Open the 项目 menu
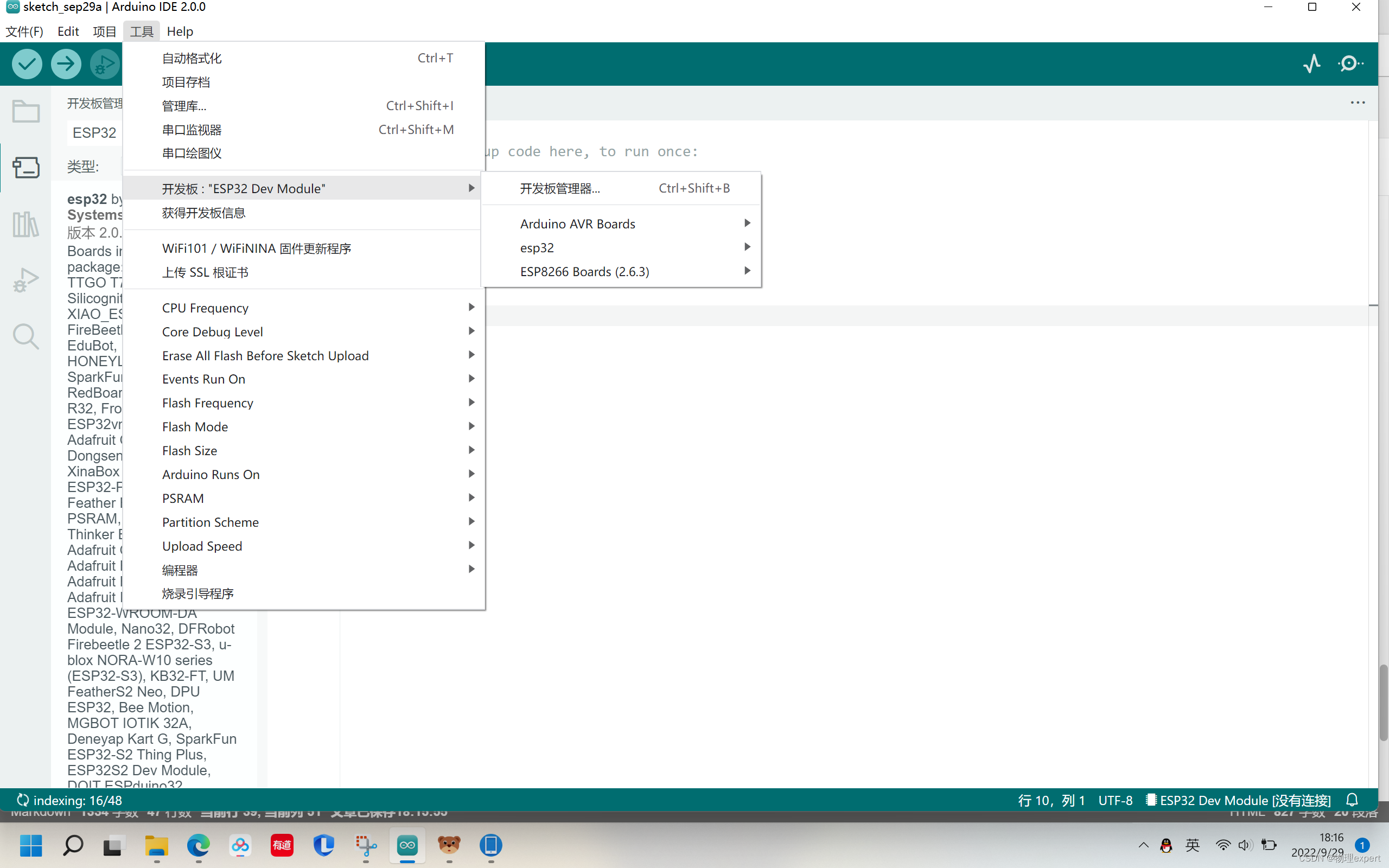Image resolution: width=1389 pixels, height=868 pixels. [x=105, y=31]
